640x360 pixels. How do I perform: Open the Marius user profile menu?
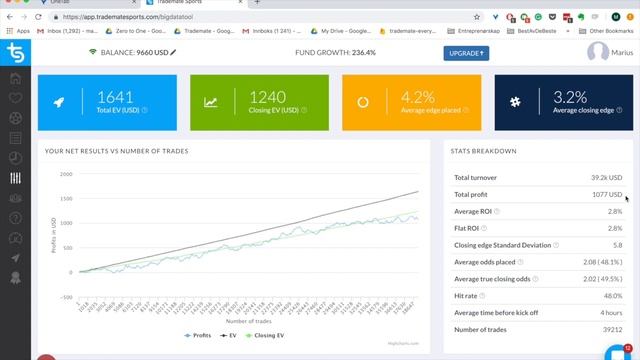(x=610, y=52)
